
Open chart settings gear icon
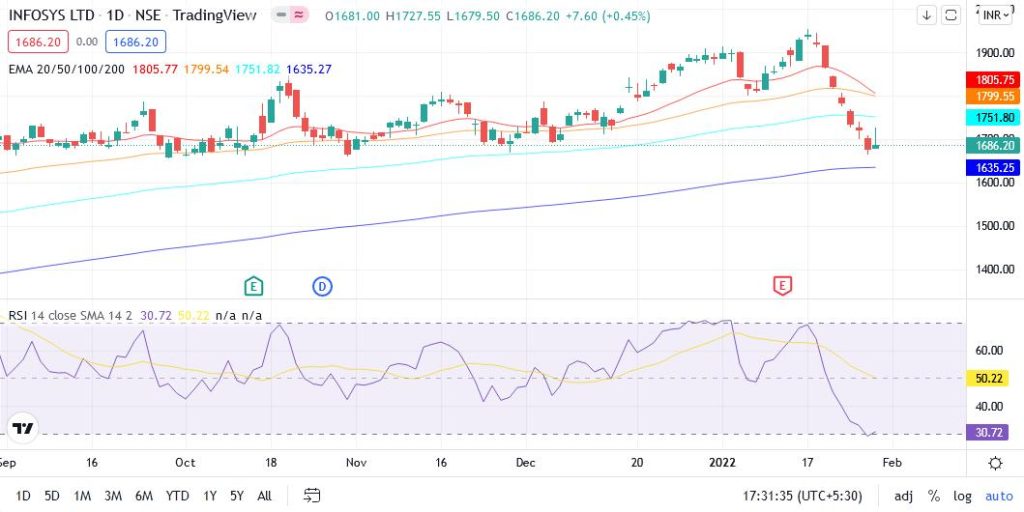point(995,463)
